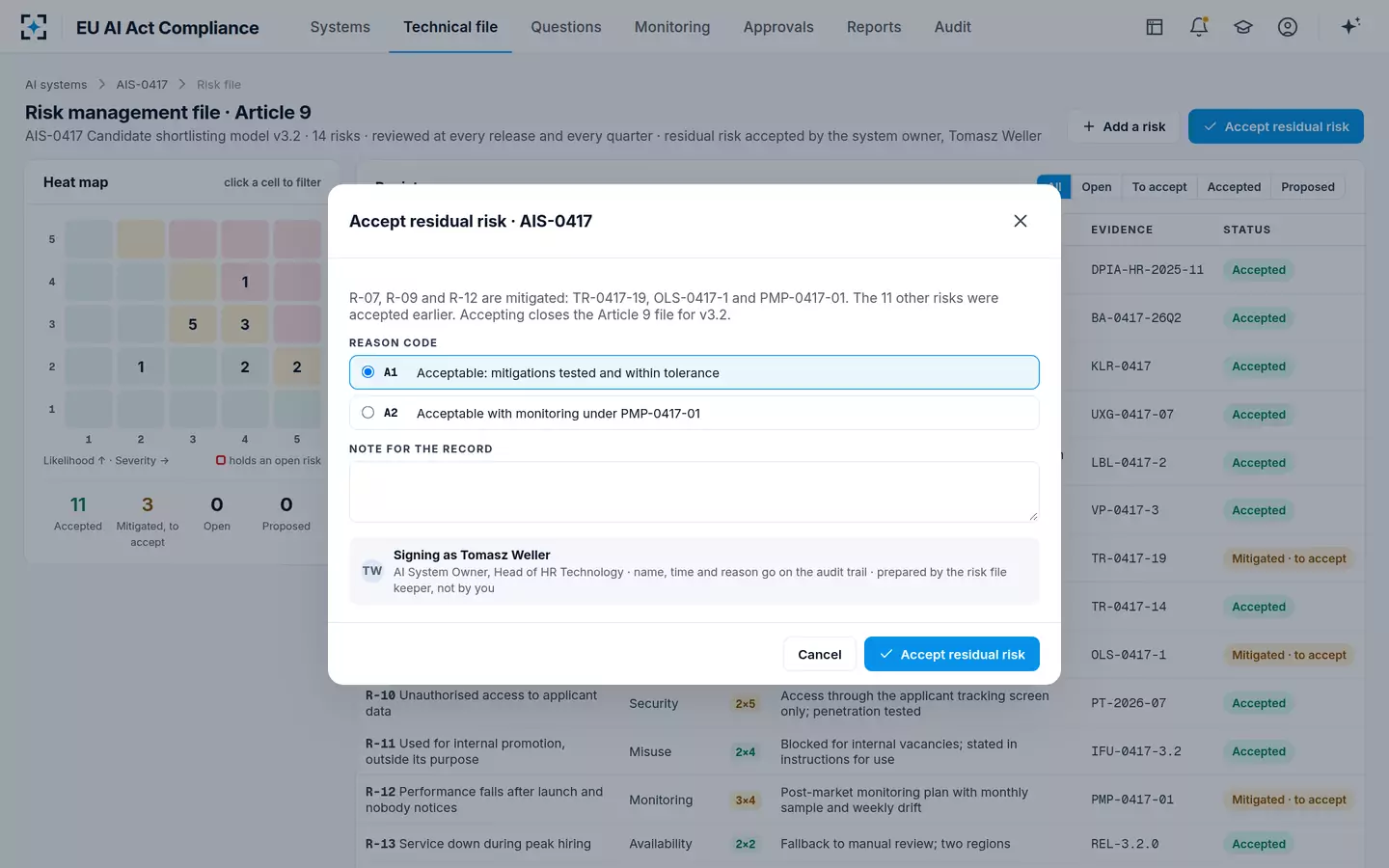The height and width of the screenshot is (868, 1389).
Task: Click the EU AI Act Compliance logo icon
Action: click(34, 27)
